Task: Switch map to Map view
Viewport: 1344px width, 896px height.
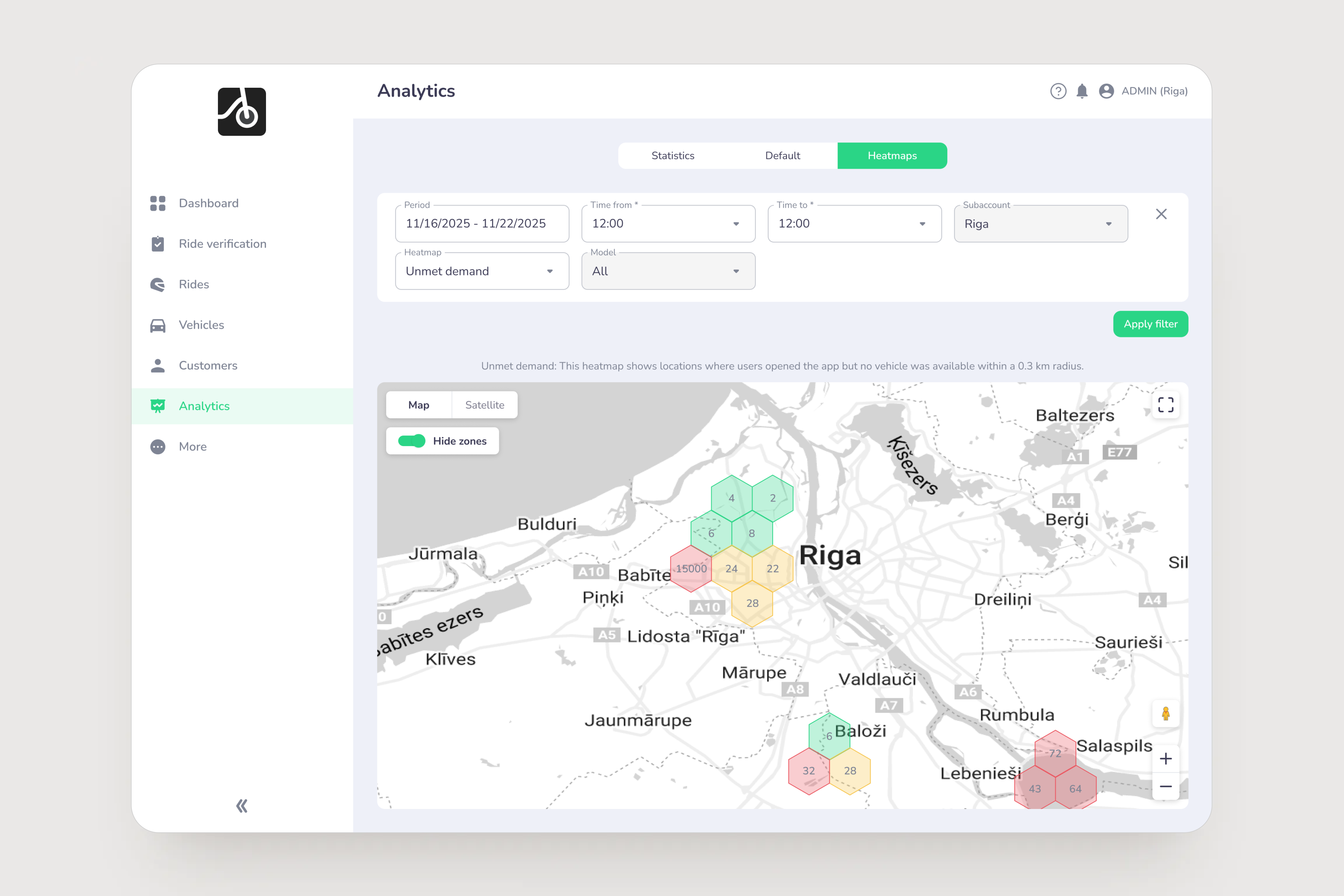Action: click(x=419, y=405)
